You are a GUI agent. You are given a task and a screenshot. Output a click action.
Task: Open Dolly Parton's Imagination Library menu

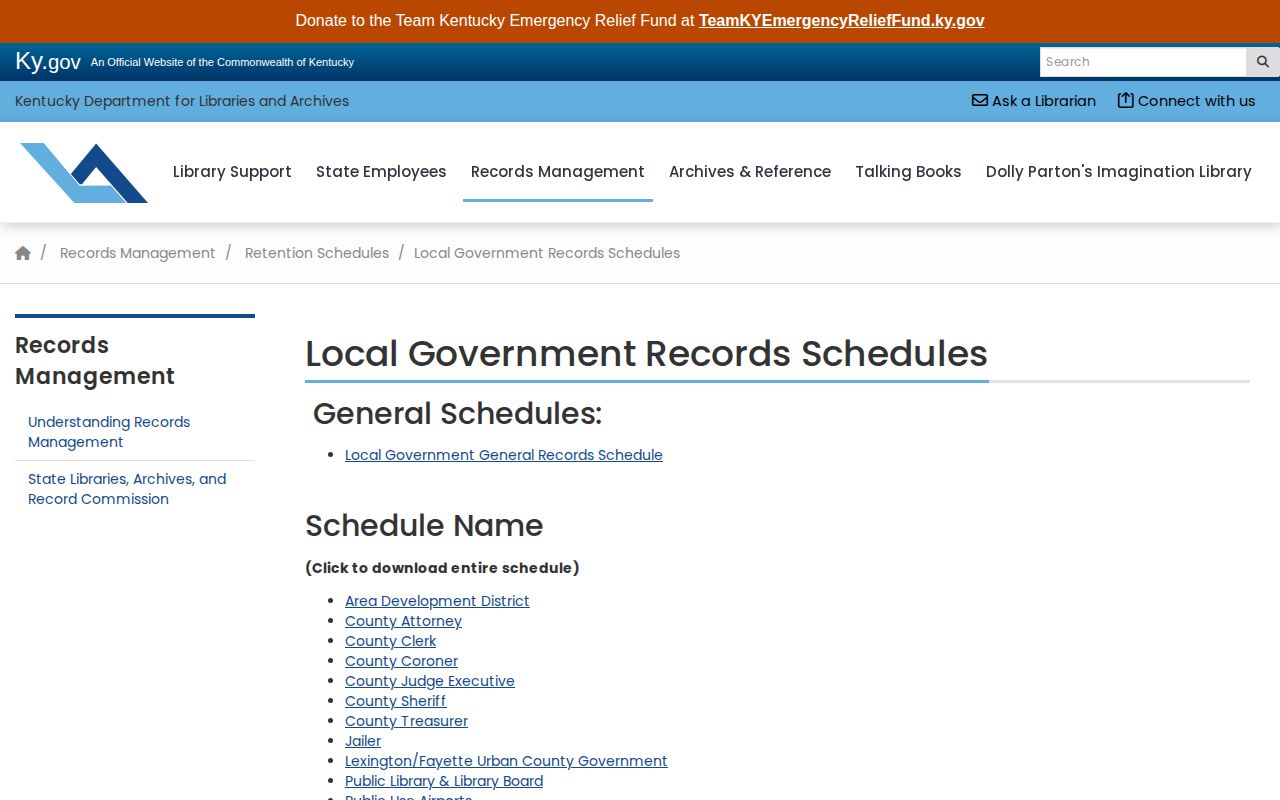tap(1119, 172)
